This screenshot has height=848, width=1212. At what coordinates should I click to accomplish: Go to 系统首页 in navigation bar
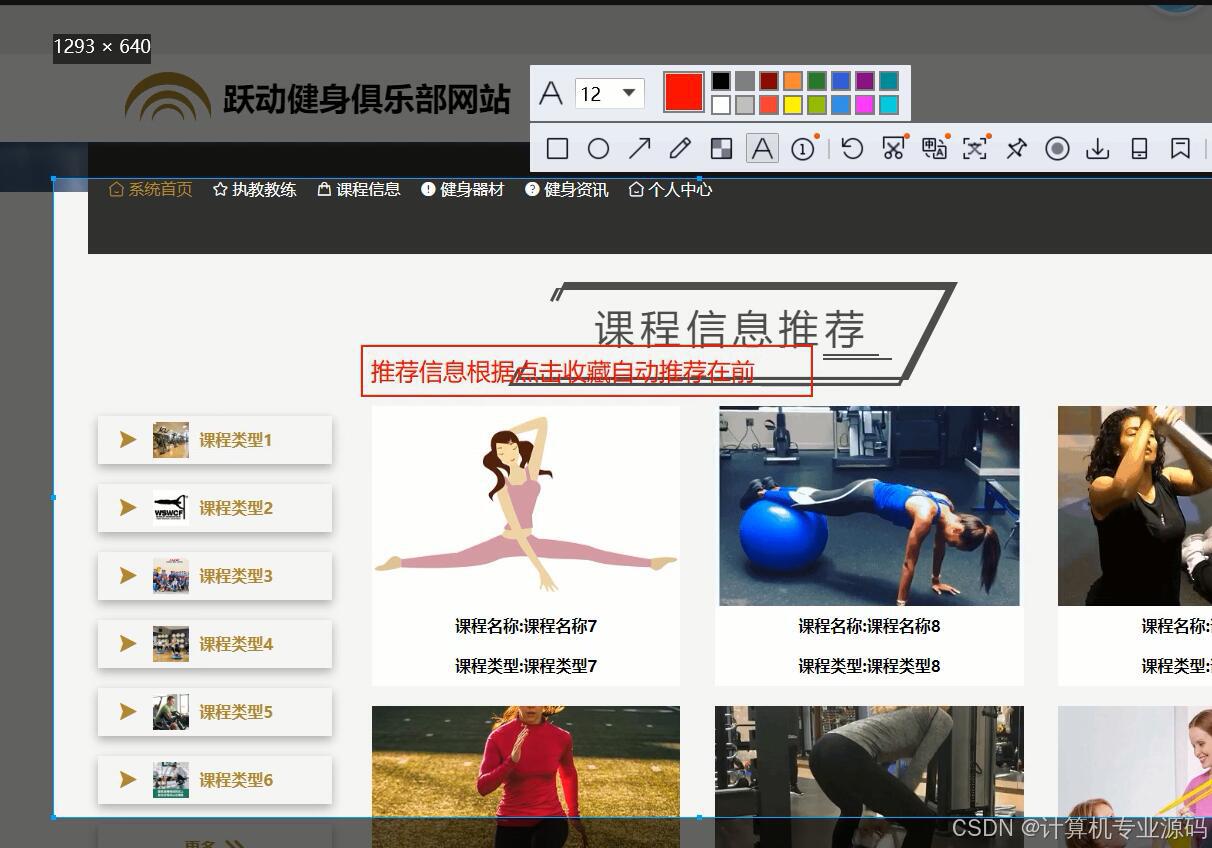click(x=150, y=189)
